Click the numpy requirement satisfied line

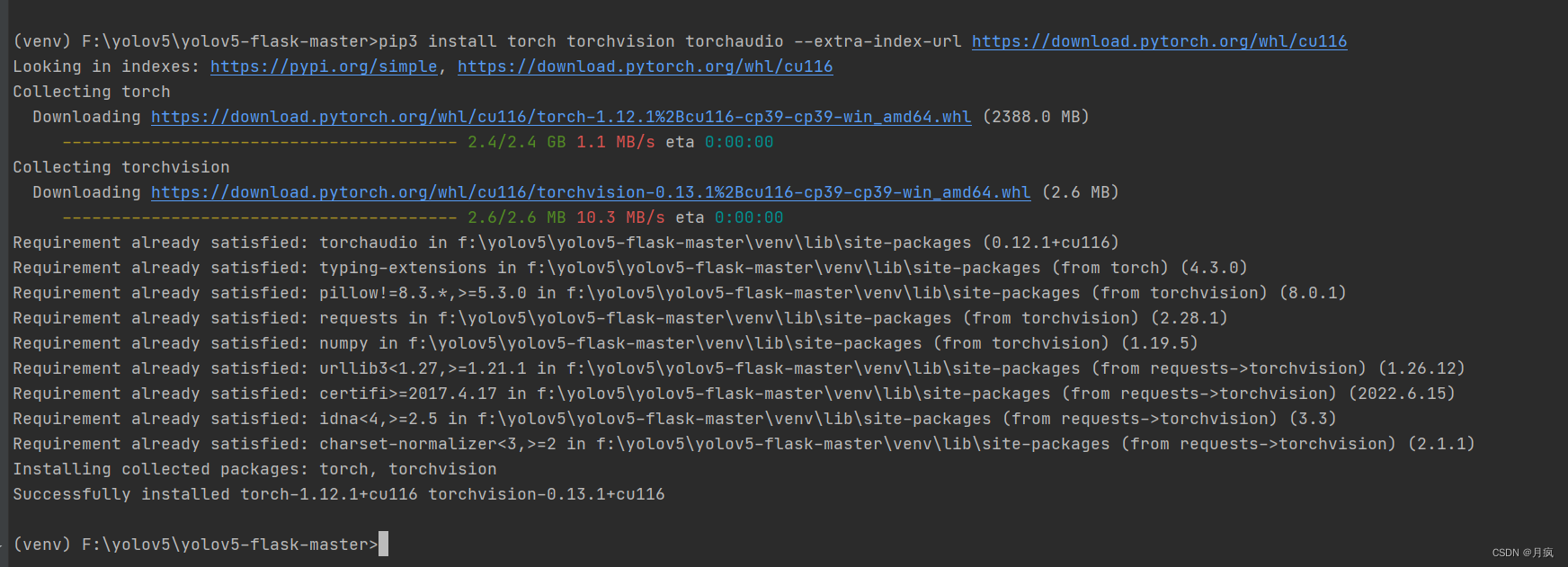click(605, 343)
